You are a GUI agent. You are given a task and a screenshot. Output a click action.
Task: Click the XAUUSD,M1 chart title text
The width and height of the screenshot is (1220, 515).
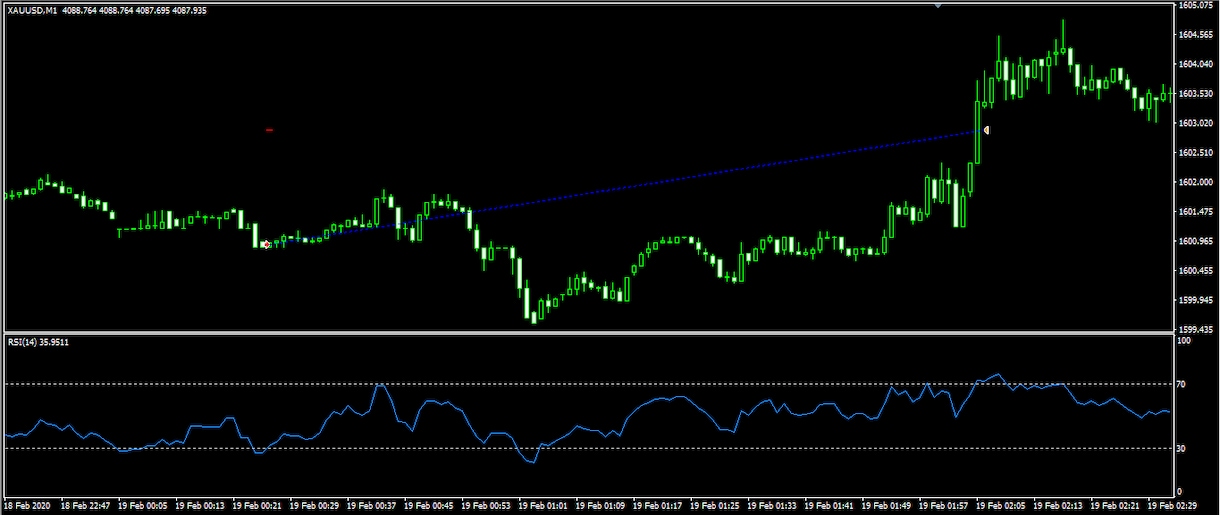tap(31, 10)
